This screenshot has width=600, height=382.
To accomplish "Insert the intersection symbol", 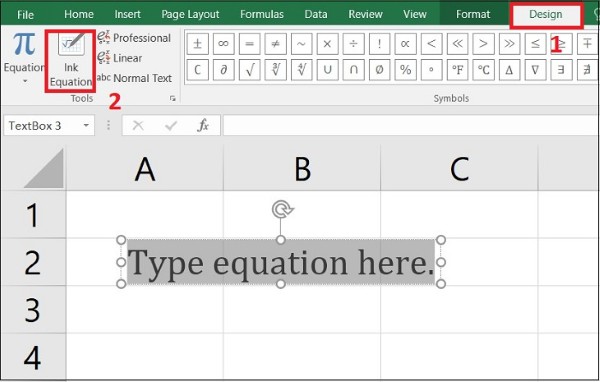I will pos(353,70).
